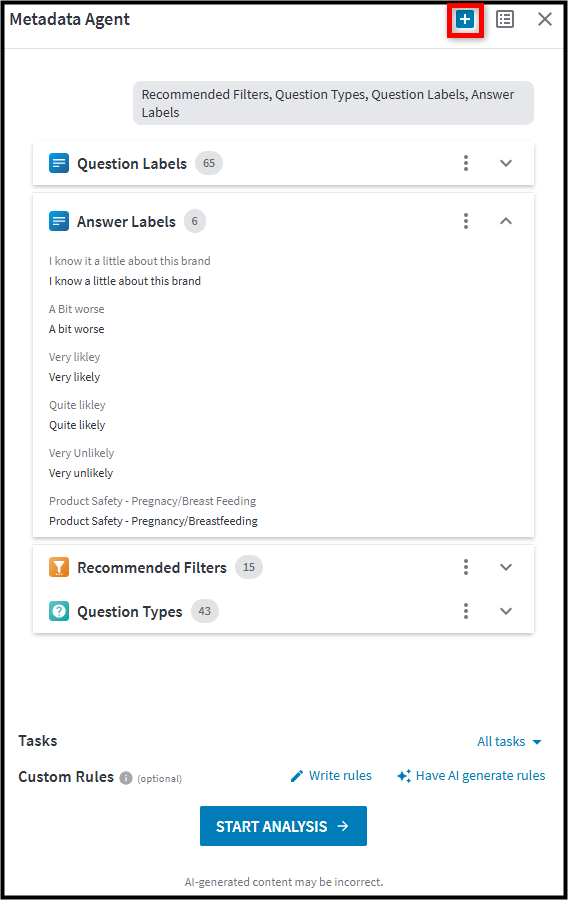Close the Metadata Agent panel

click(544, 20)
